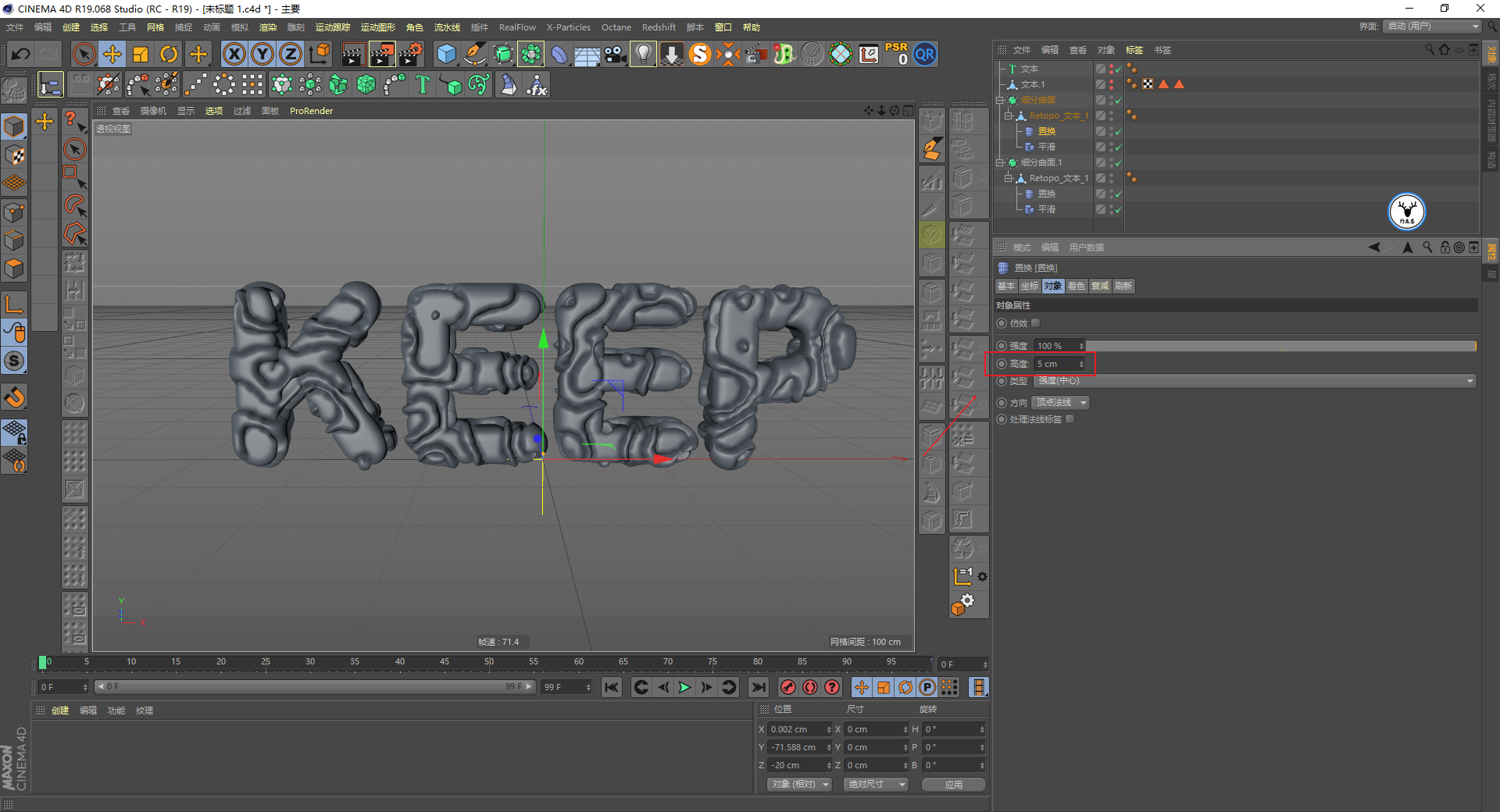Collapse the 细分曲面.1 object tree
Viewport: 1500px width, 812px height.
1000,162
